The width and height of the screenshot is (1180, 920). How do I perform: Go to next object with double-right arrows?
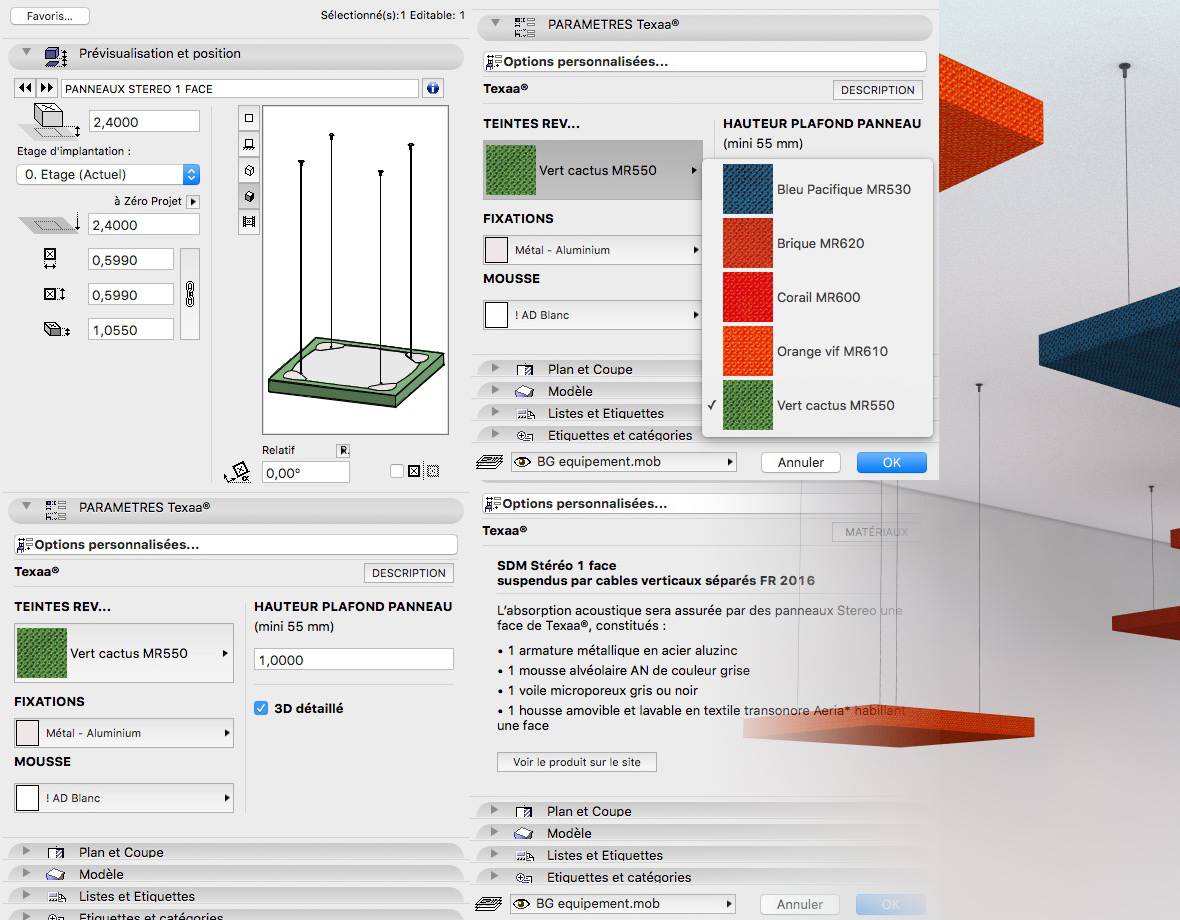[x=47, y=88]
